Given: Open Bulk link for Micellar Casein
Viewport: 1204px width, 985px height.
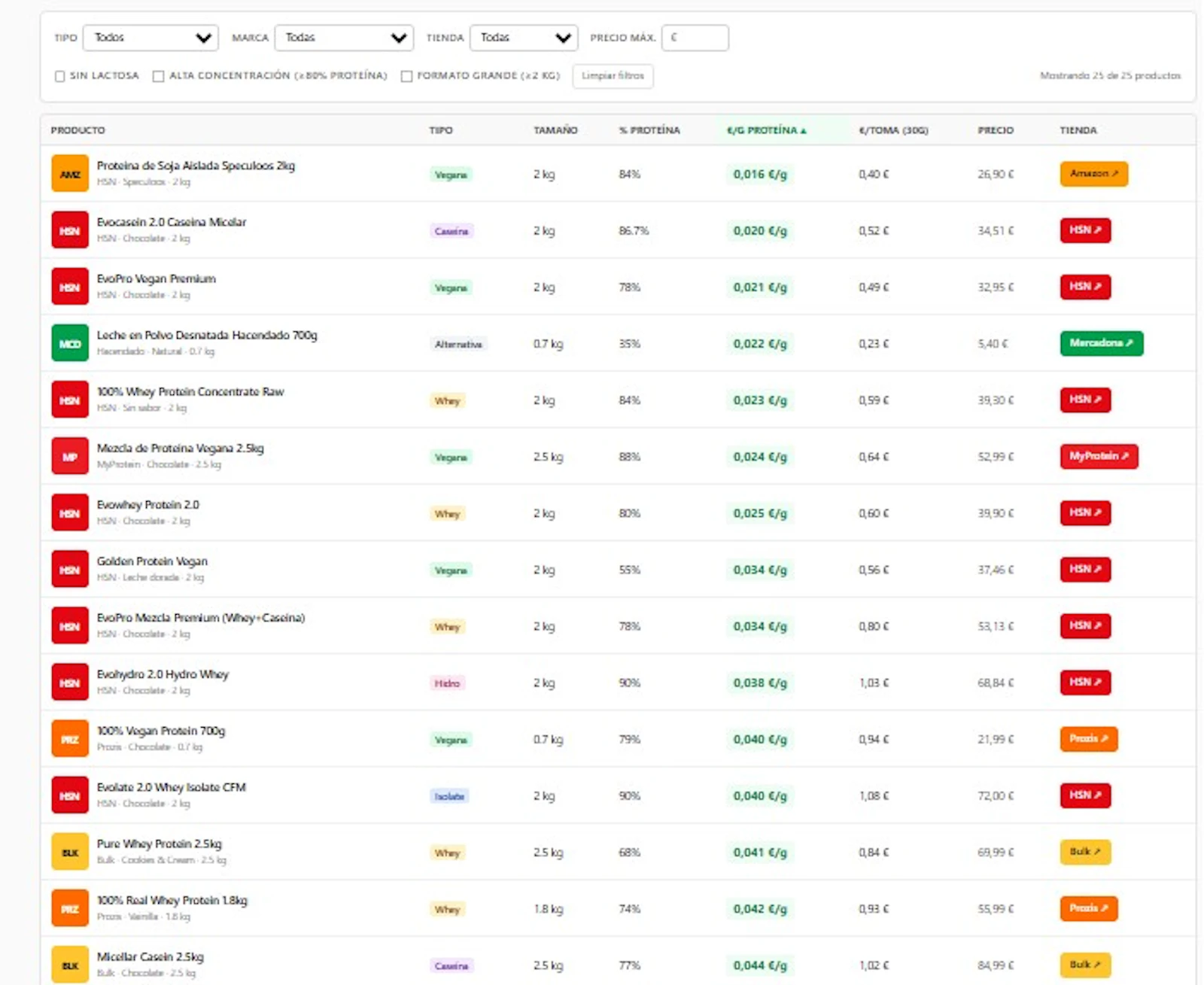Looking at the screenshot, I should [1085, 965].
